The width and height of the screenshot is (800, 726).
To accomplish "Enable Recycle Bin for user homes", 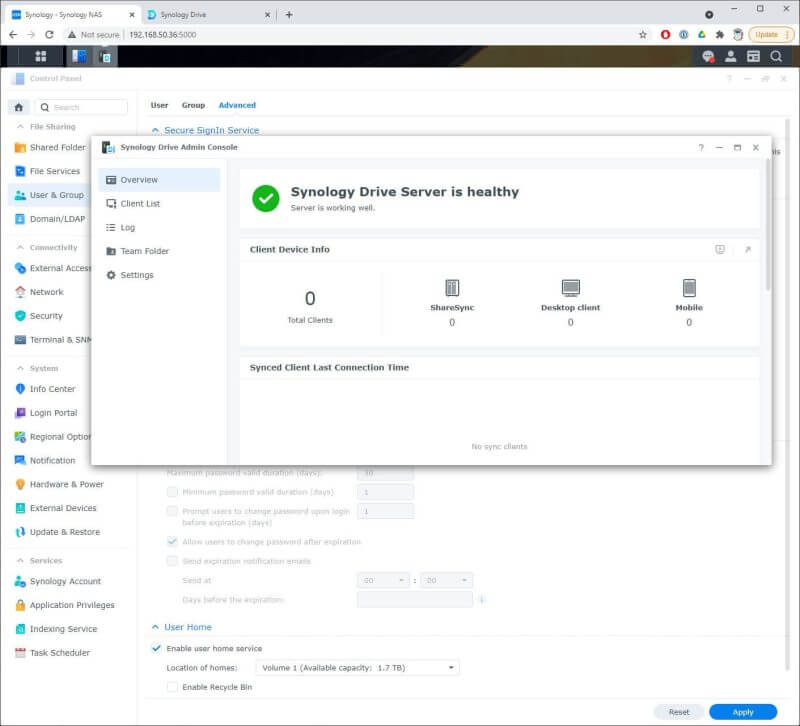I will point(175,687).
